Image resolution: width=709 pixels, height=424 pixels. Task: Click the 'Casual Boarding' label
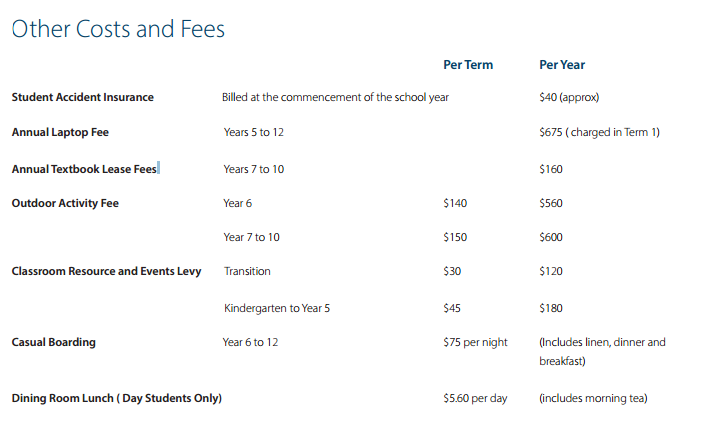54,342
